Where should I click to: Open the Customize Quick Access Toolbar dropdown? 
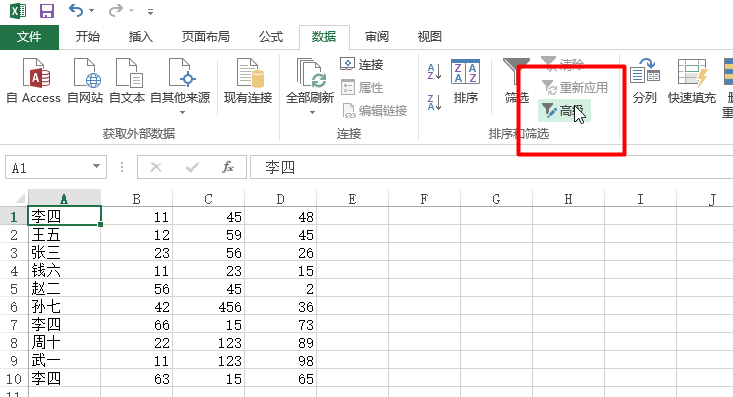tap(150, 12)
